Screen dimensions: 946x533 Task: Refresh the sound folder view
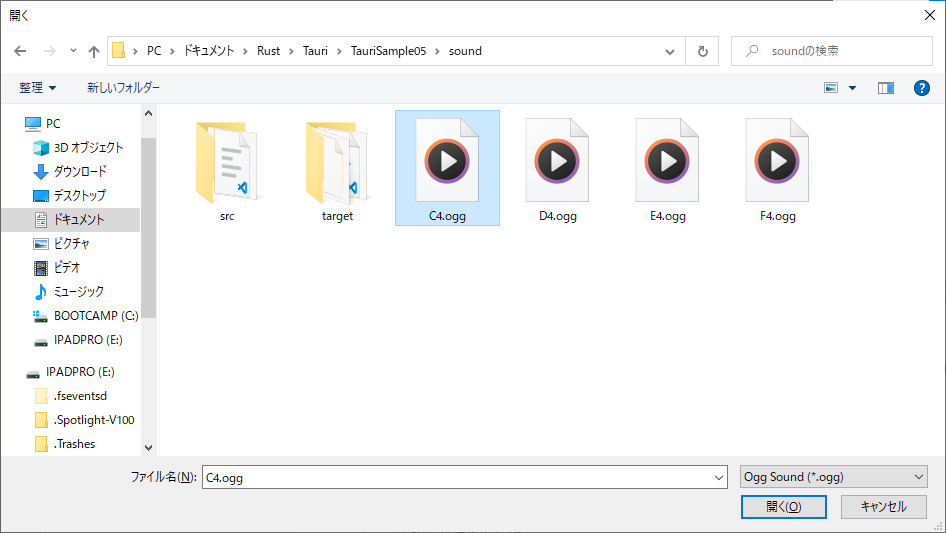702,51
